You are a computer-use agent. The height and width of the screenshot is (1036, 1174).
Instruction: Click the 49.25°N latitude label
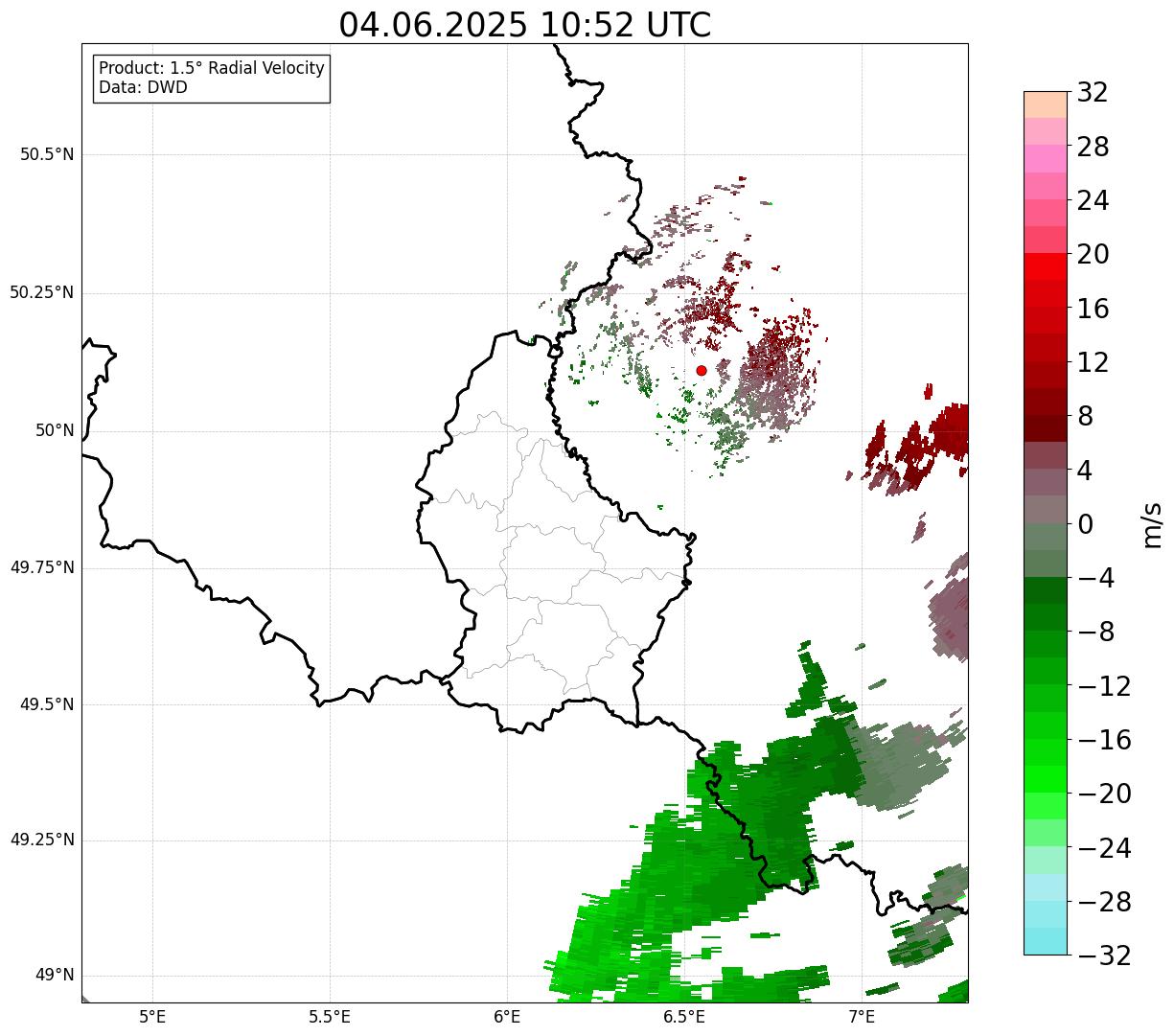(x=42, y=840)
